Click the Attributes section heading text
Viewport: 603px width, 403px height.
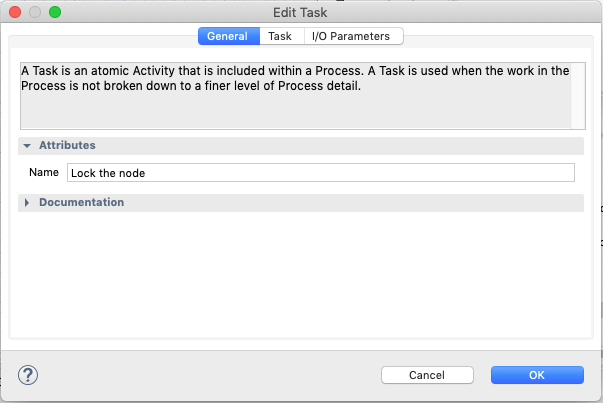pos(67,145)
